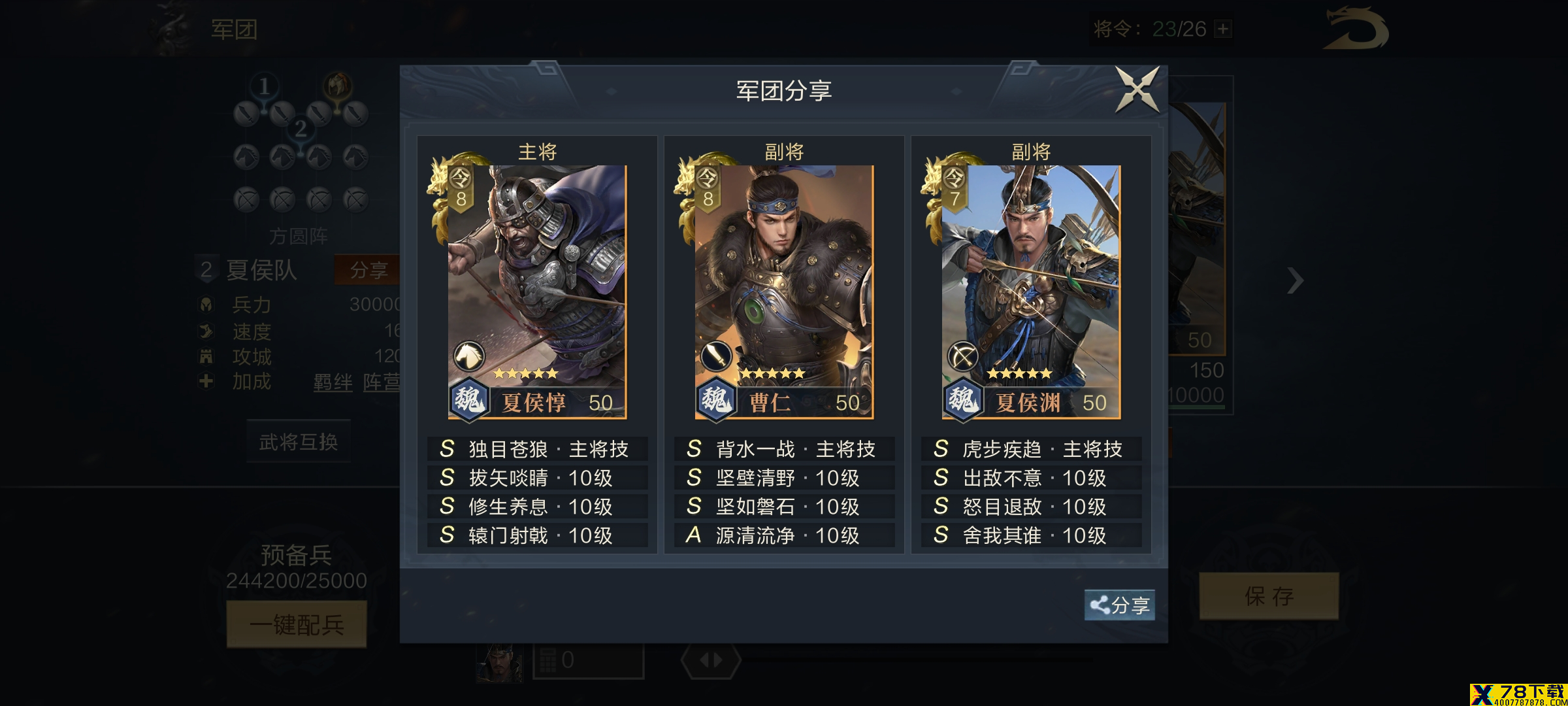Open the 夏侯惇 general card
Viewport: 1568px width, 706px height.
[537, 292]
